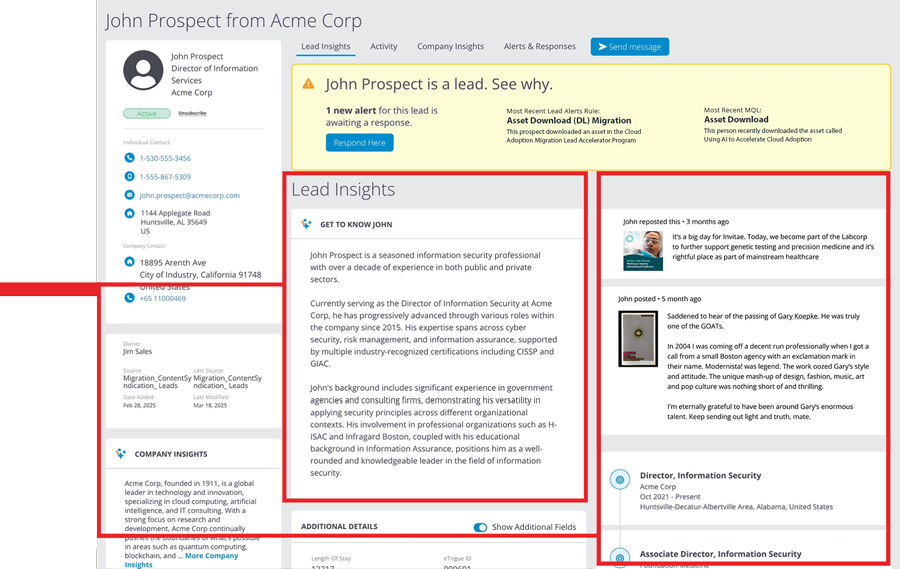This screenshot has height=569, width=900.
Task: Click owner name Jim Sales
Action: (137, 351)
